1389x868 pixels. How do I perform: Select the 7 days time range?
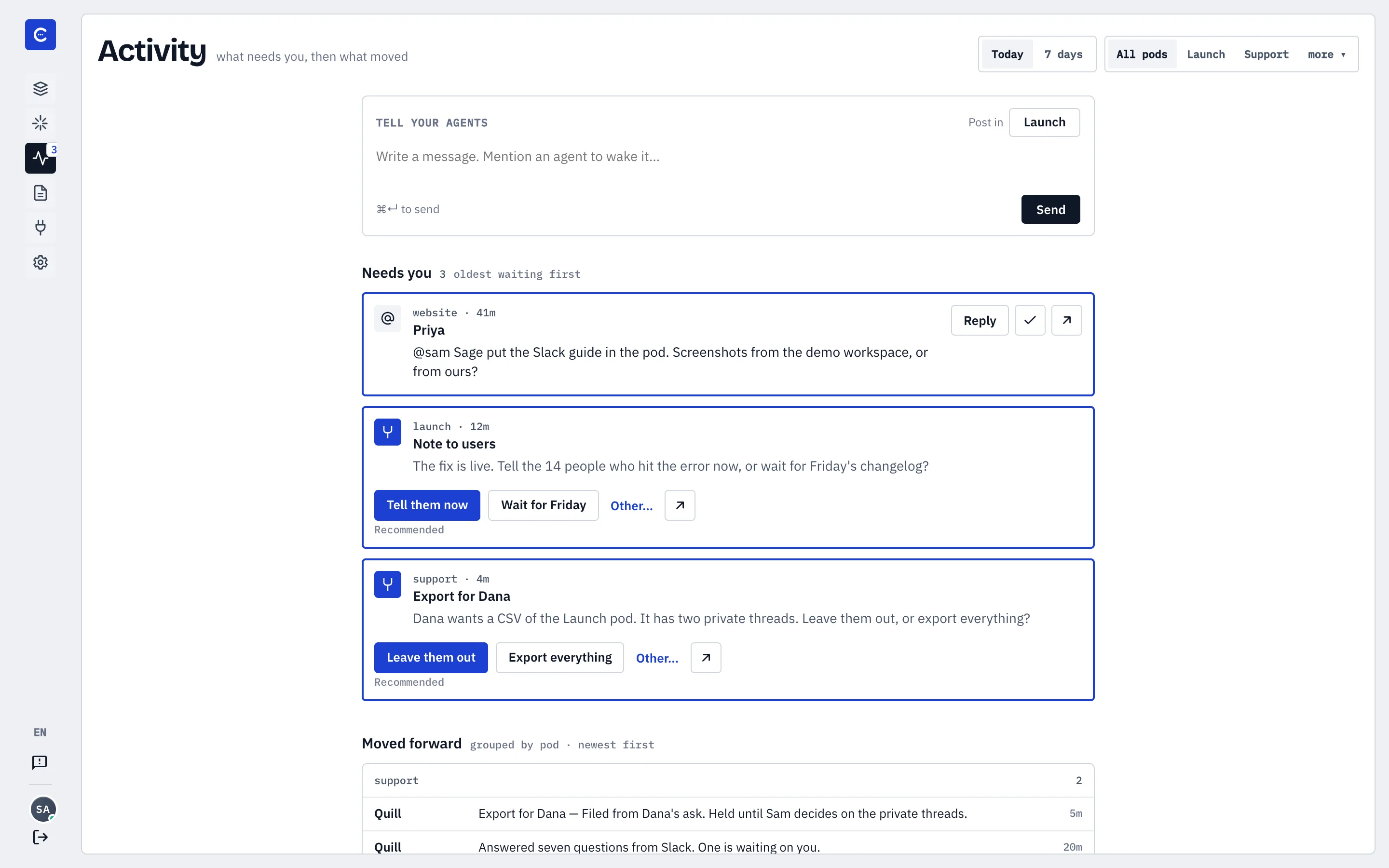[x=1063, y=54]
